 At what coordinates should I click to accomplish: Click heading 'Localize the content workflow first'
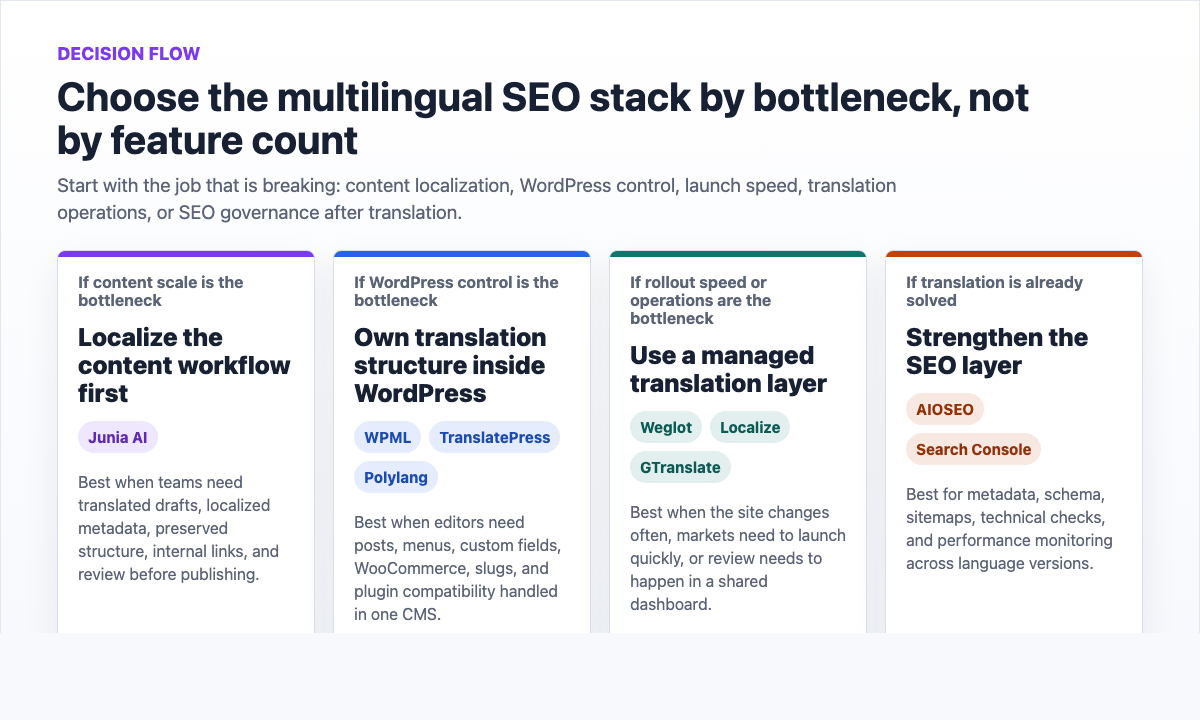click(x=184, y=365)
